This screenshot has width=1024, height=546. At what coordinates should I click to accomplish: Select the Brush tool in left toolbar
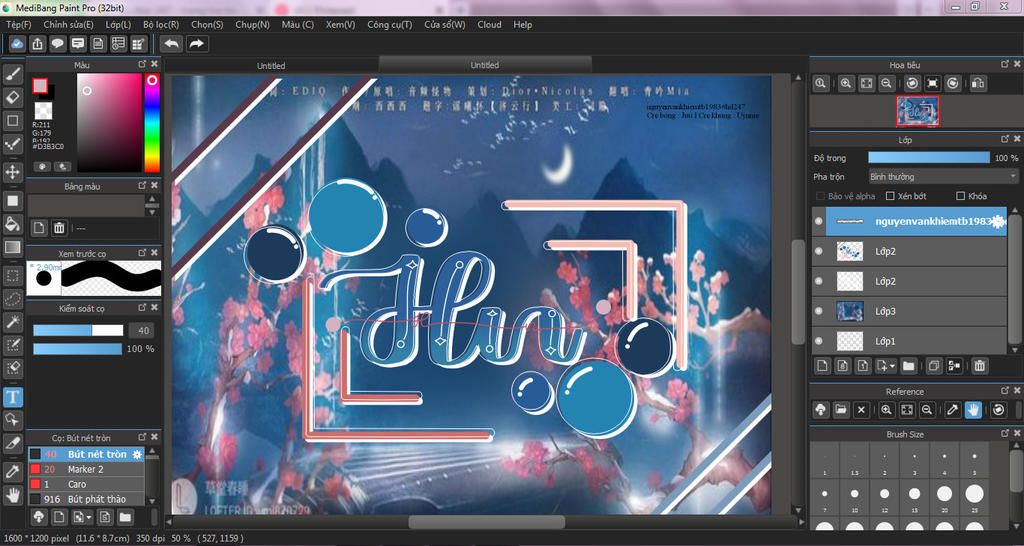13,74
